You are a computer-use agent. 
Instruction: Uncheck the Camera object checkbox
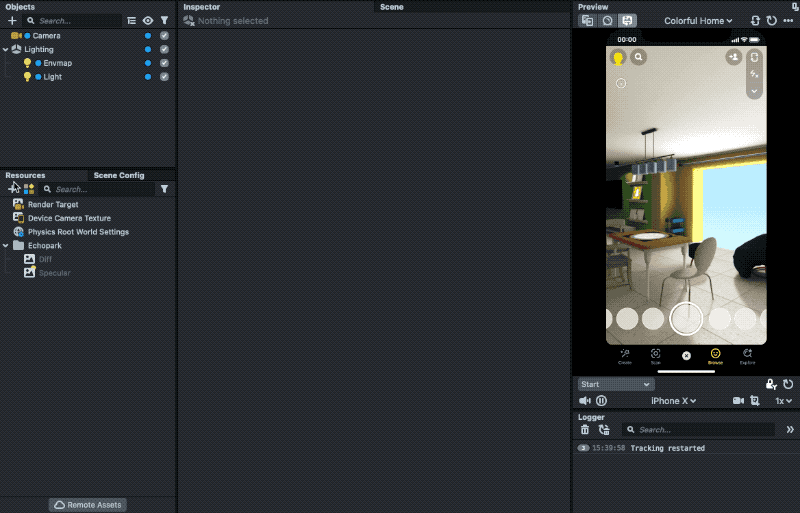[x=164, y=36]
